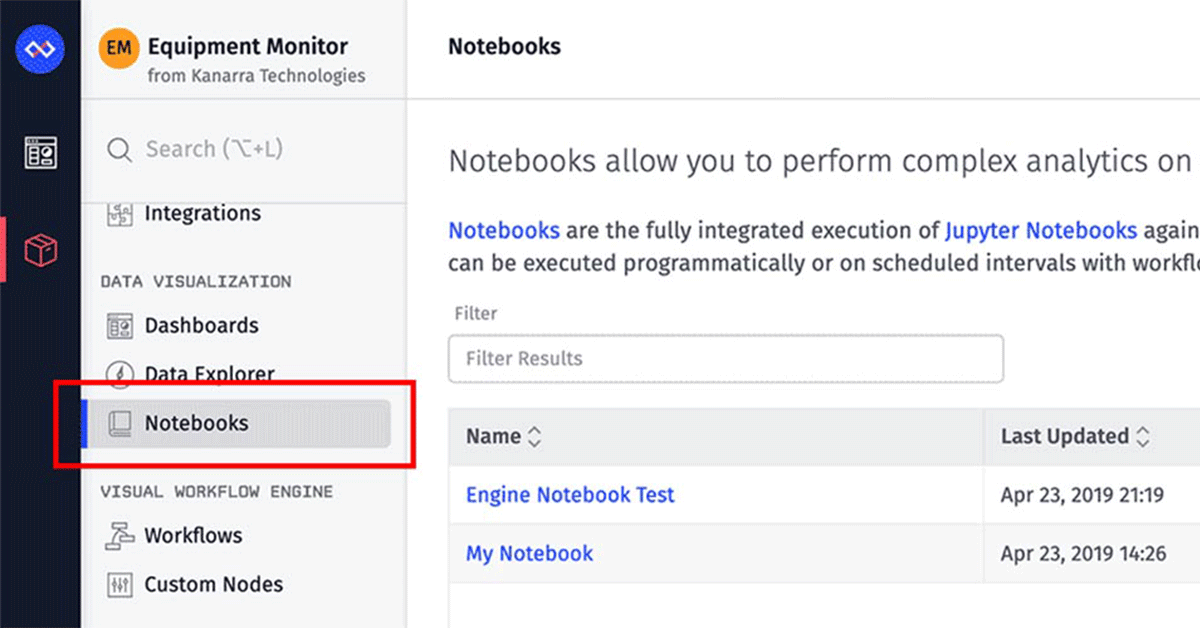Click the Dashboards sidebar icon
This screenshot has width=1200, height=628.
pos(120,326)
